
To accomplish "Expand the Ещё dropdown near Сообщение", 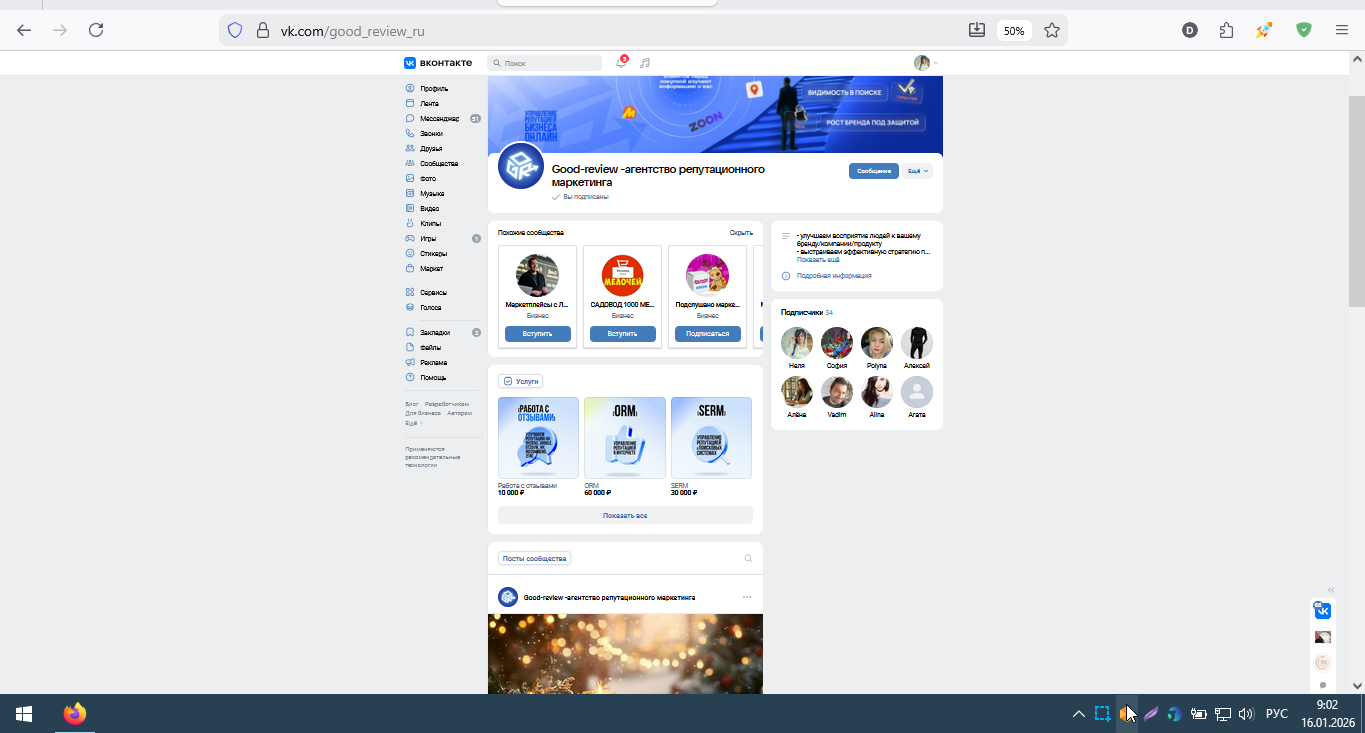I will 917,171.
